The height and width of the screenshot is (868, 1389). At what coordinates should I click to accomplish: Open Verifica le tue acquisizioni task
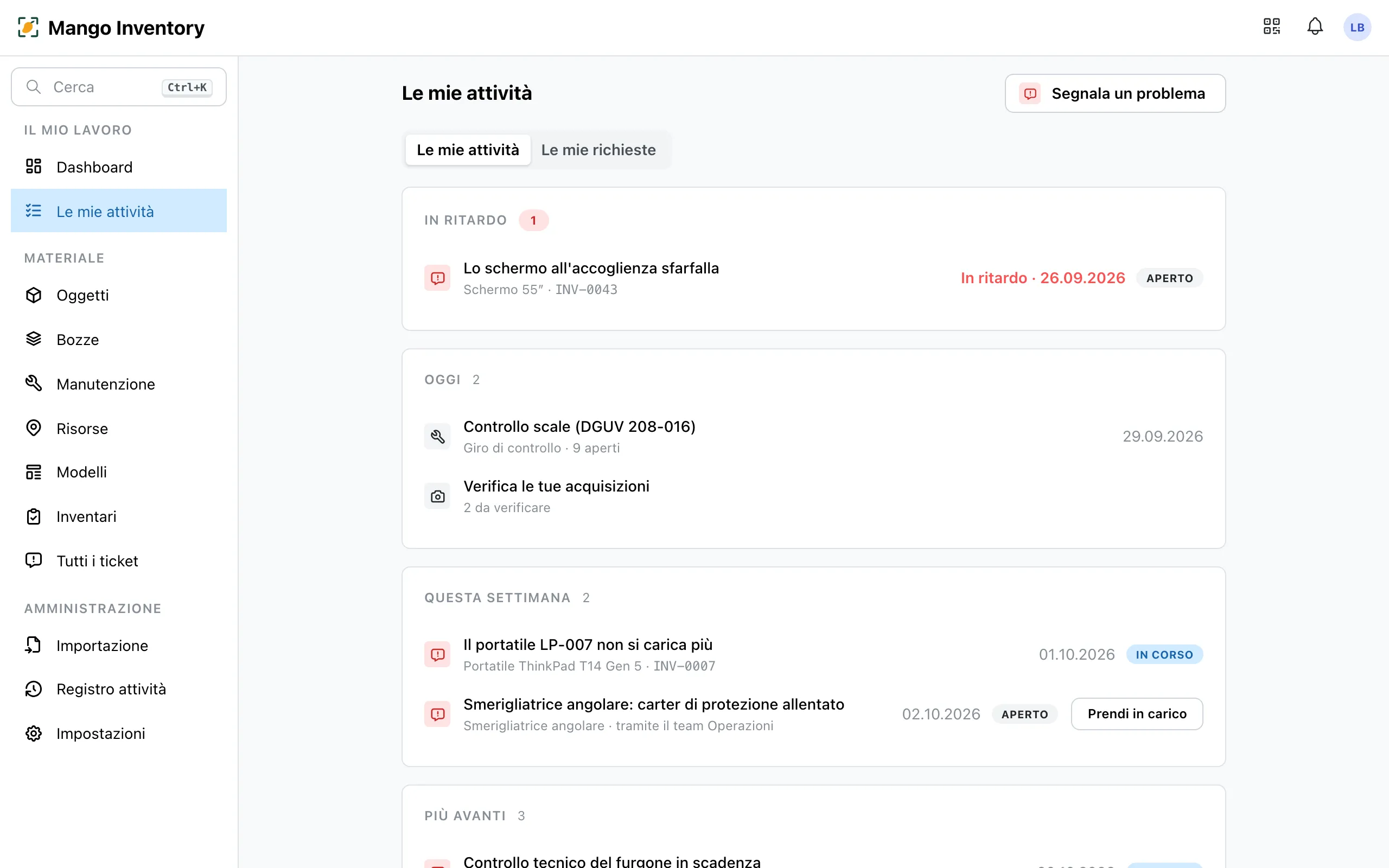(813, 496)
